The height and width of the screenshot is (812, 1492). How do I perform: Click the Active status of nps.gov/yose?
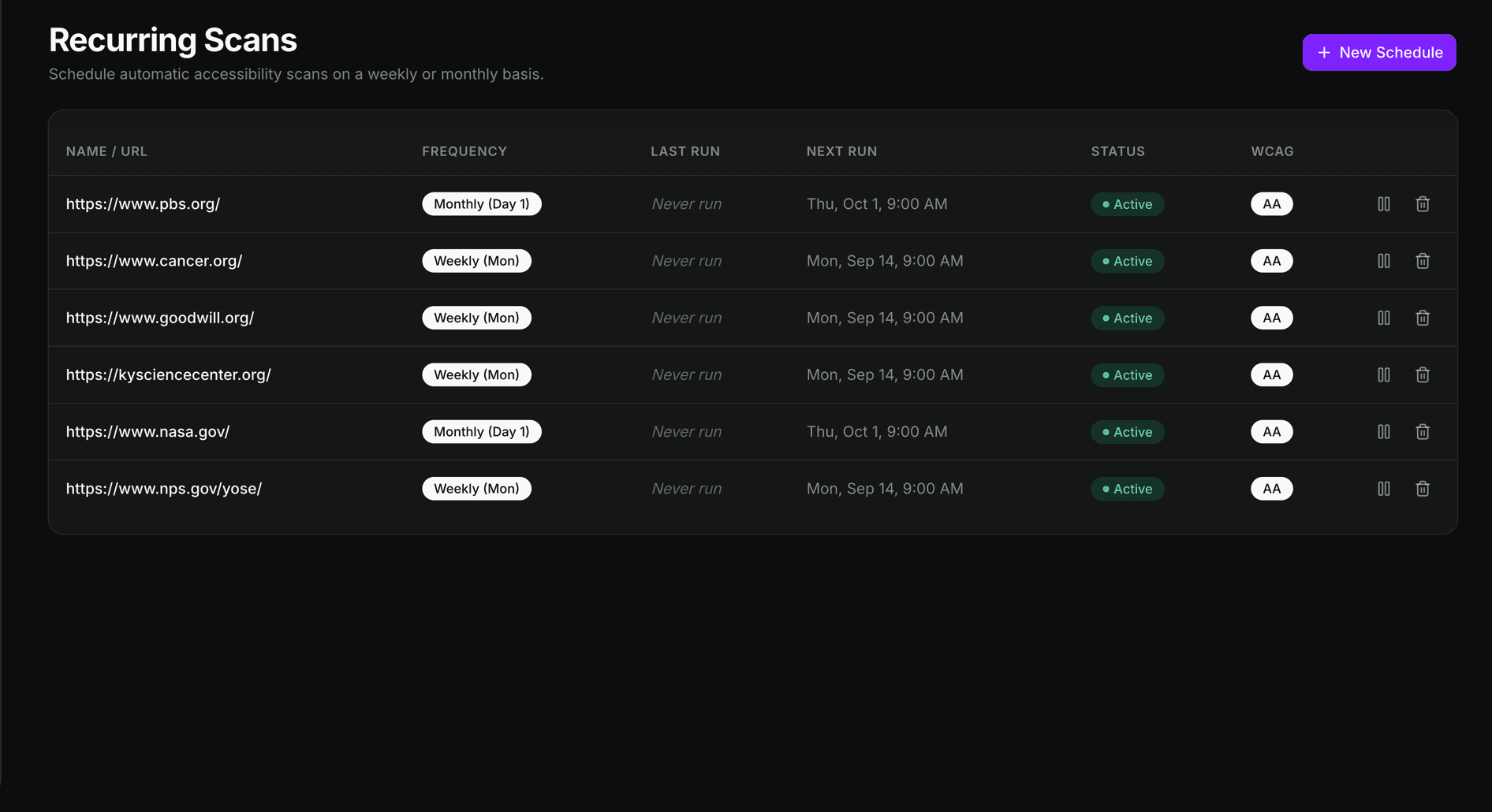click(x=1128, y=489)
